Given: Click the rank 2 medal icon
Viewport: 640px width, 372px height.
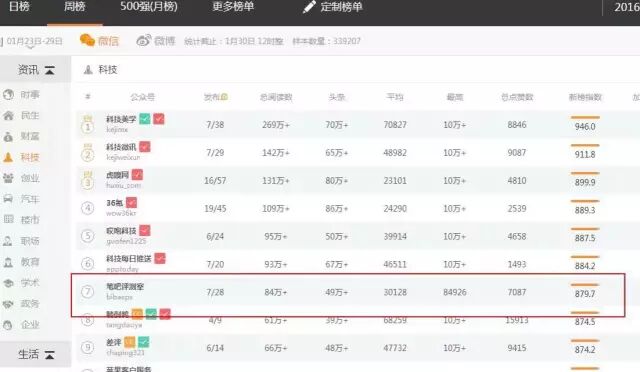Looking at the screenshot, I should click(x=87, y=153).
